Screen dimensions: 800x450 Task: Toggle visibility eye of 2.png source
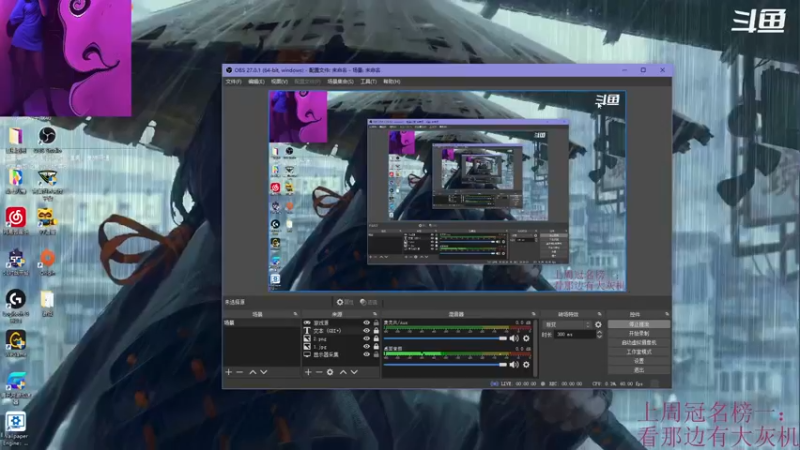pyautogui.click(x=366, y=338)
